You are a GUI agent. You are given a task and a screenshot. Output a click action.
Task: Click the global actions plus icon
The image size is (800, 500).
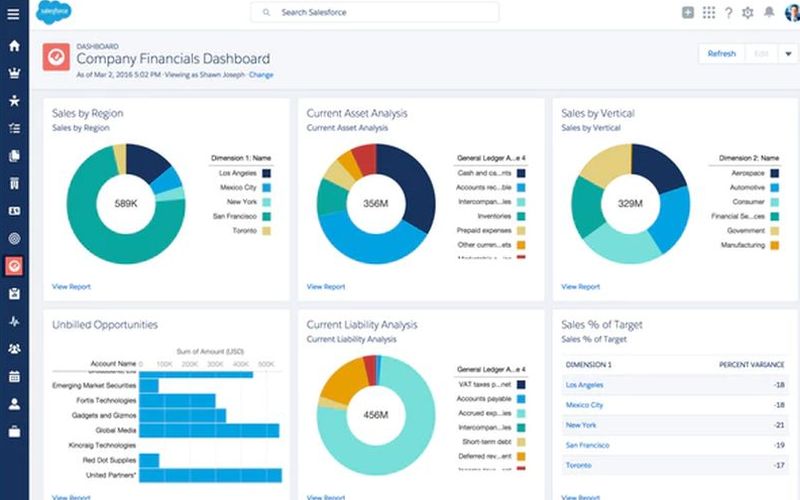click(688, 13)
